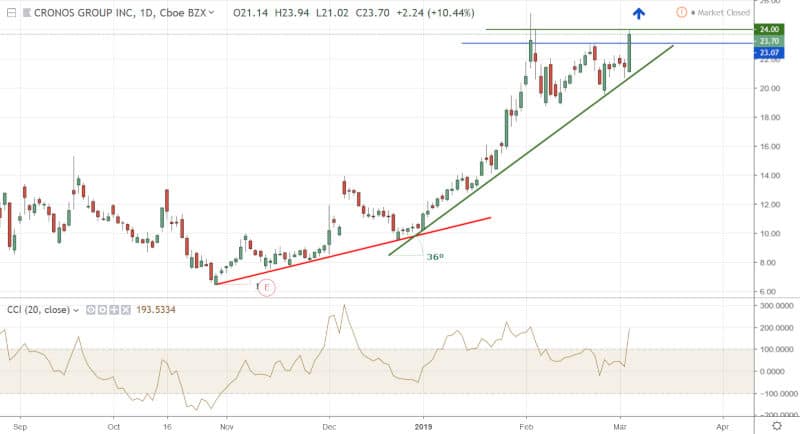800x434 pixels.
Task: Click the Dec label on time axis
Action: click(329, 426)
